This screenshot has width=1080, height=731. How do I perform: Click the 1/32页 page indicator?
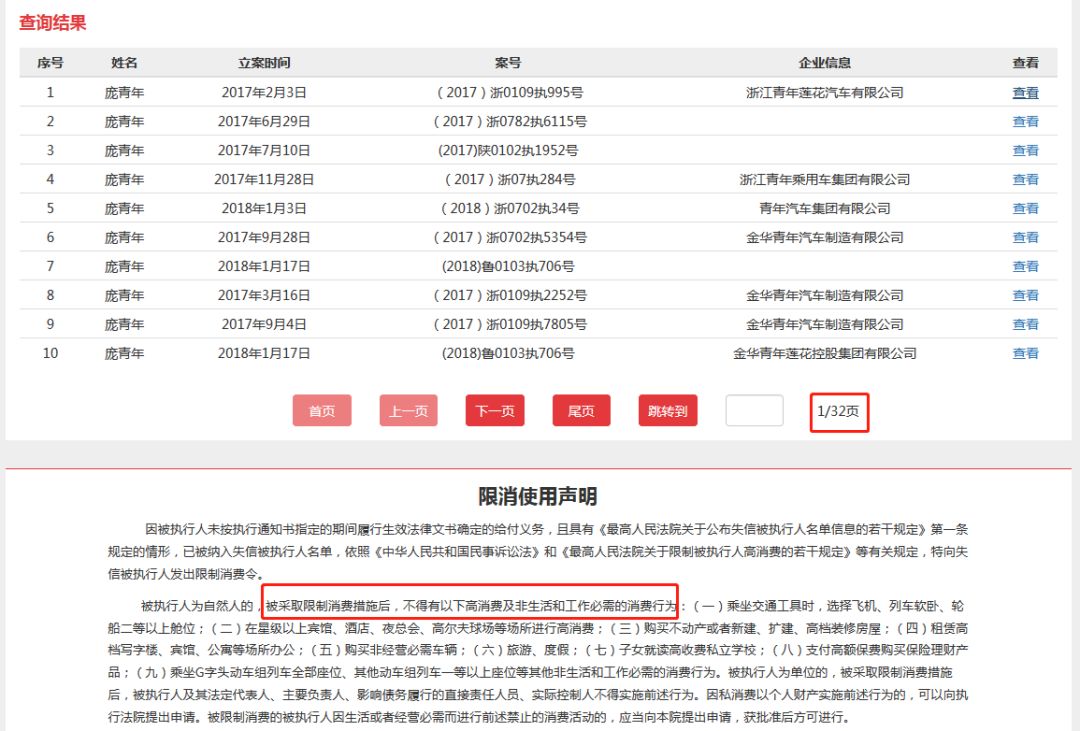[838, 411]
